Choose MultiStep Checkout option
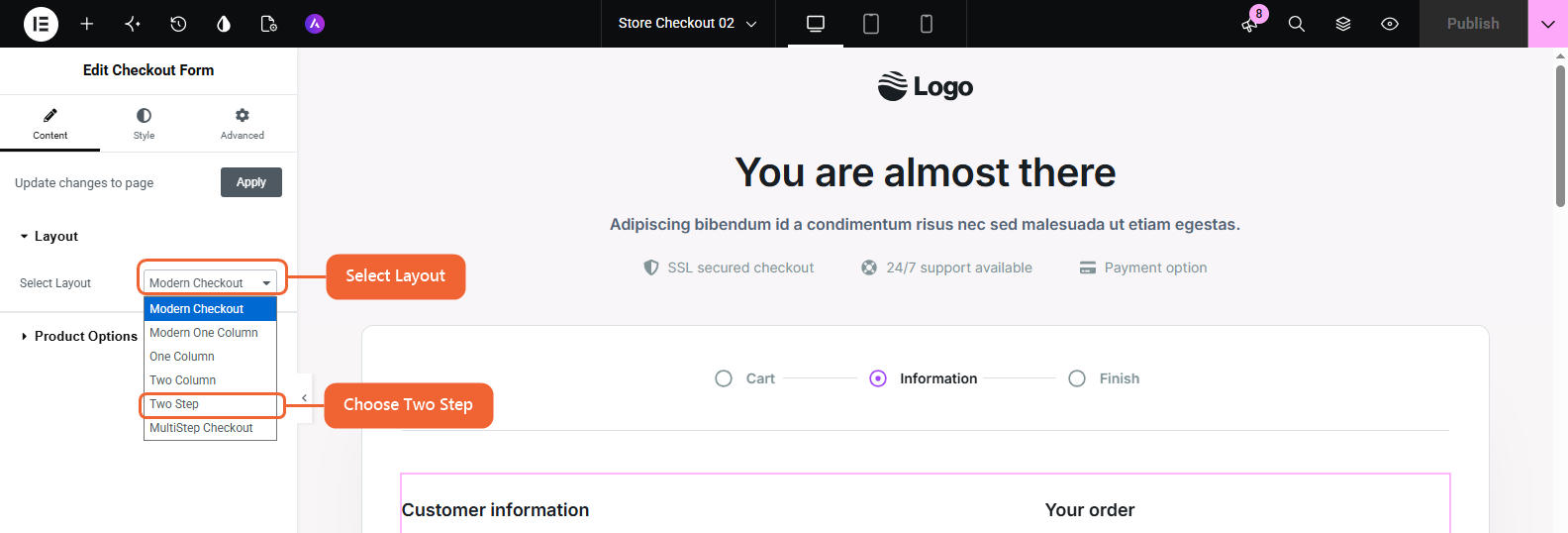This screenshot has height=533, width=1568. [x=210, y=428]
